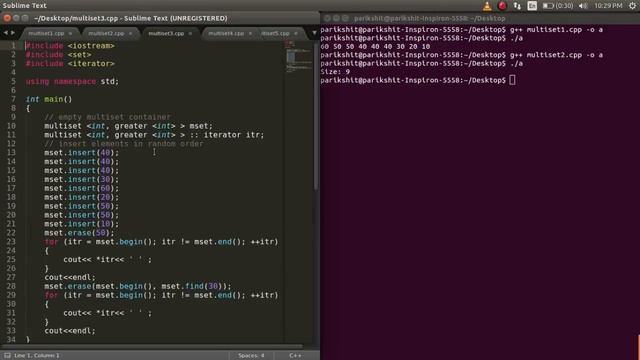640x360 pixels.
Task: Close the terminal window
Action: pos(327,18)
